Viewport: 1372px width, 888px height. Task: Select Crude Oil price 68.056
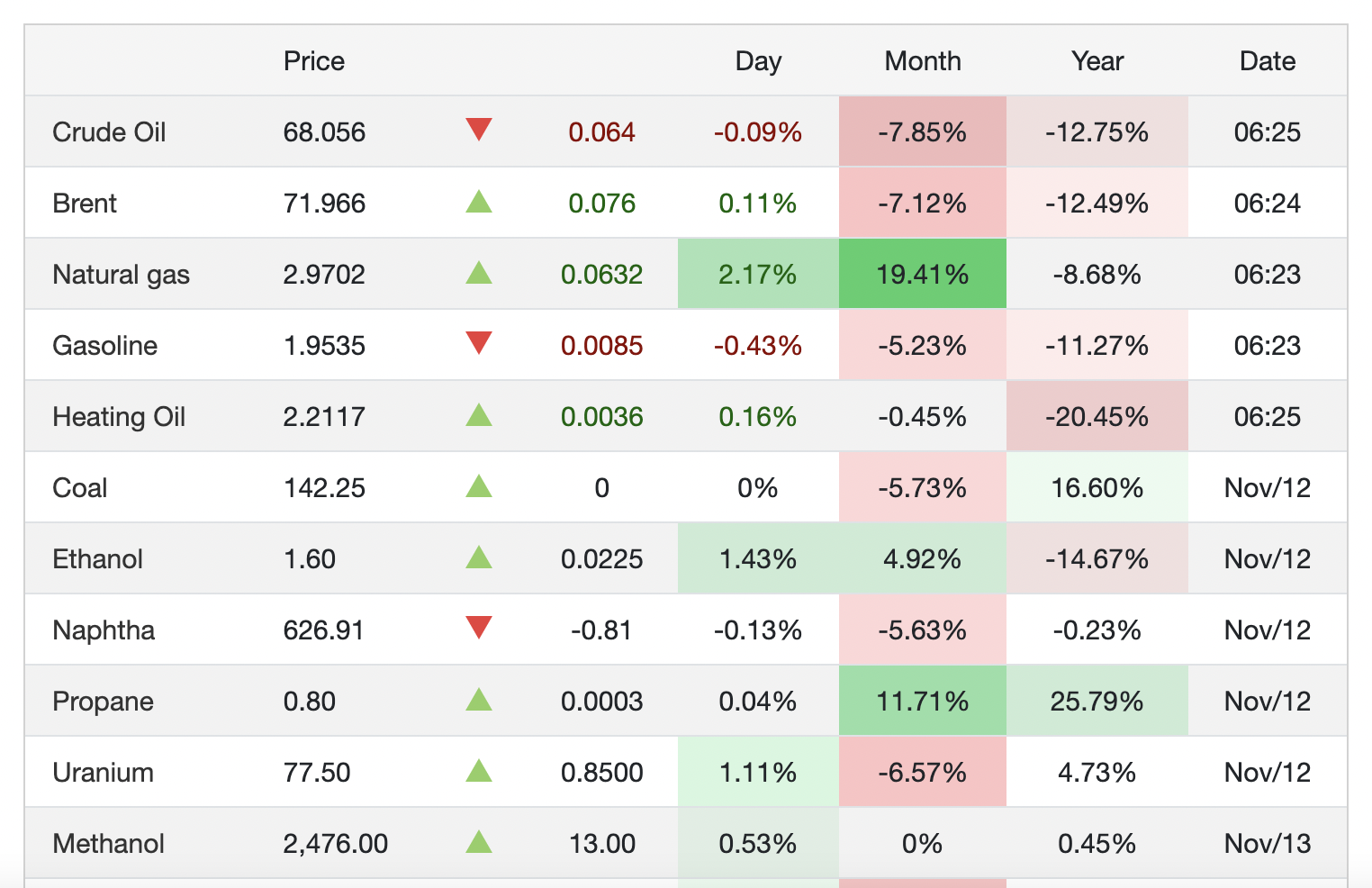[x=324, y=132]
